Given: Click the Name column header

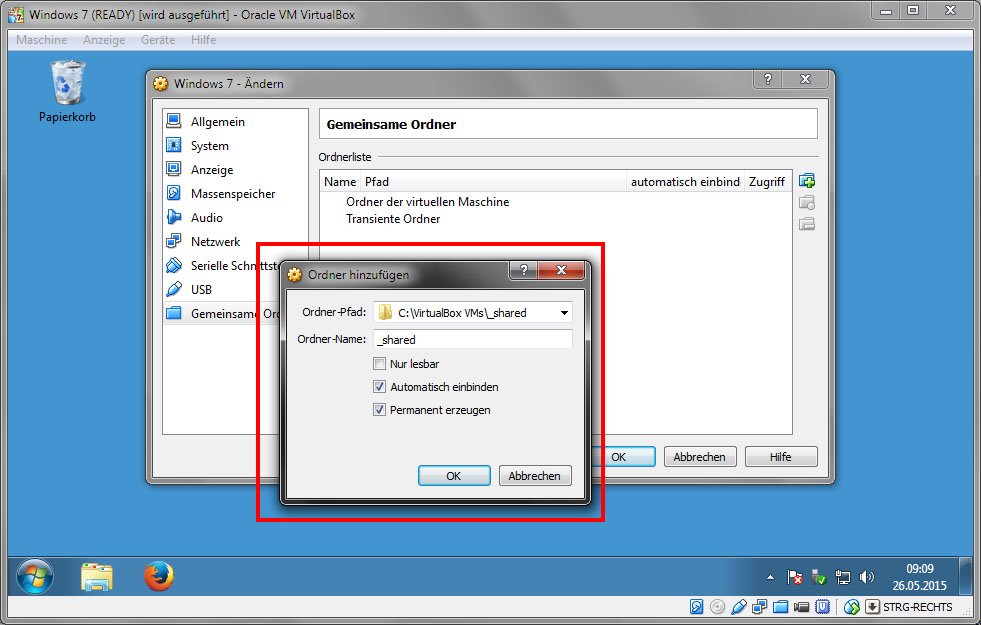Looking at the screenshot, I should click(x=340, y=181).
